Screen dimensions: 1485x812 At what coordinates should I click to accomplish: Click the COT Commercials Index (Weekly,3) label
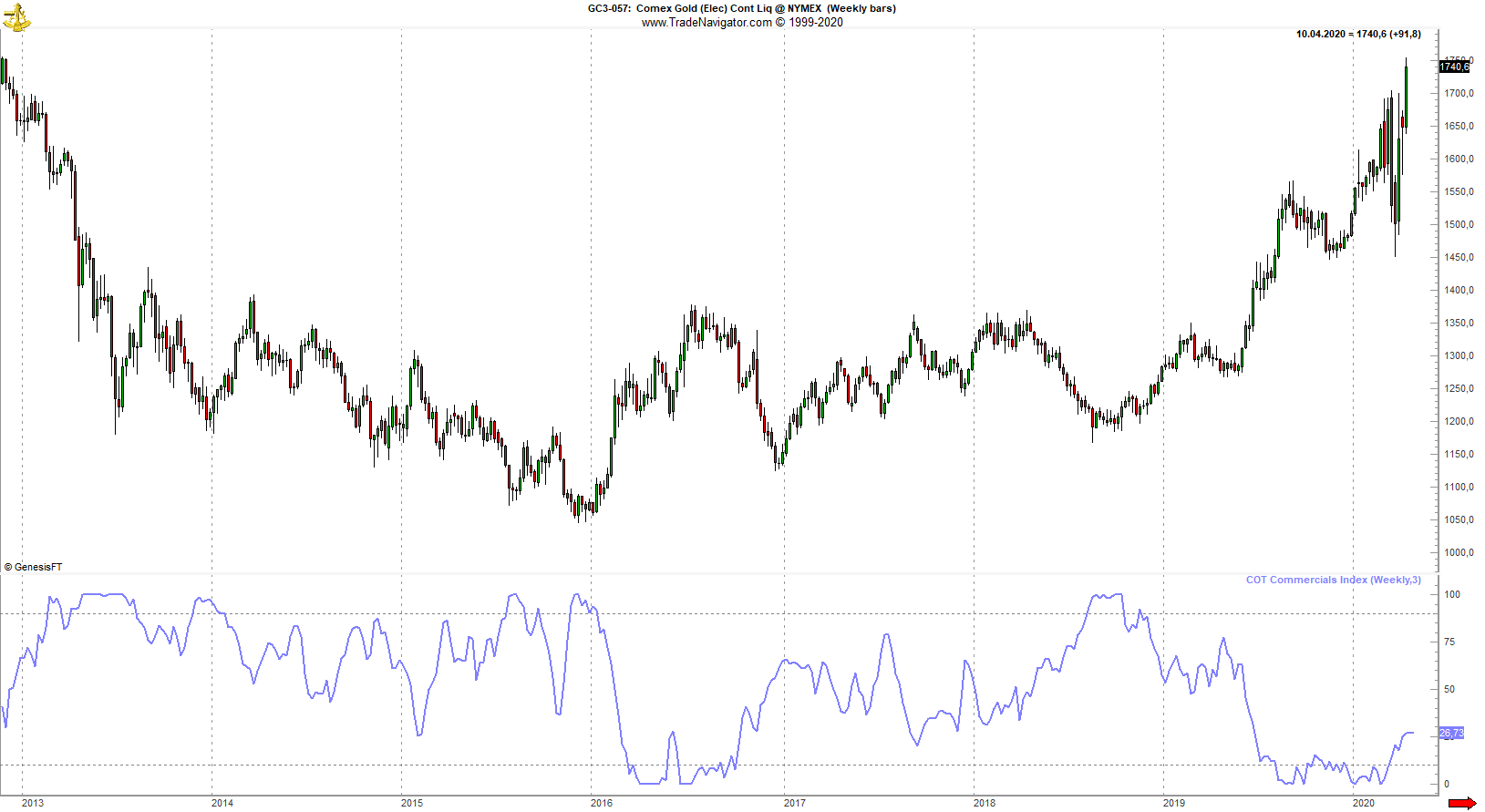pos(1333,580)
